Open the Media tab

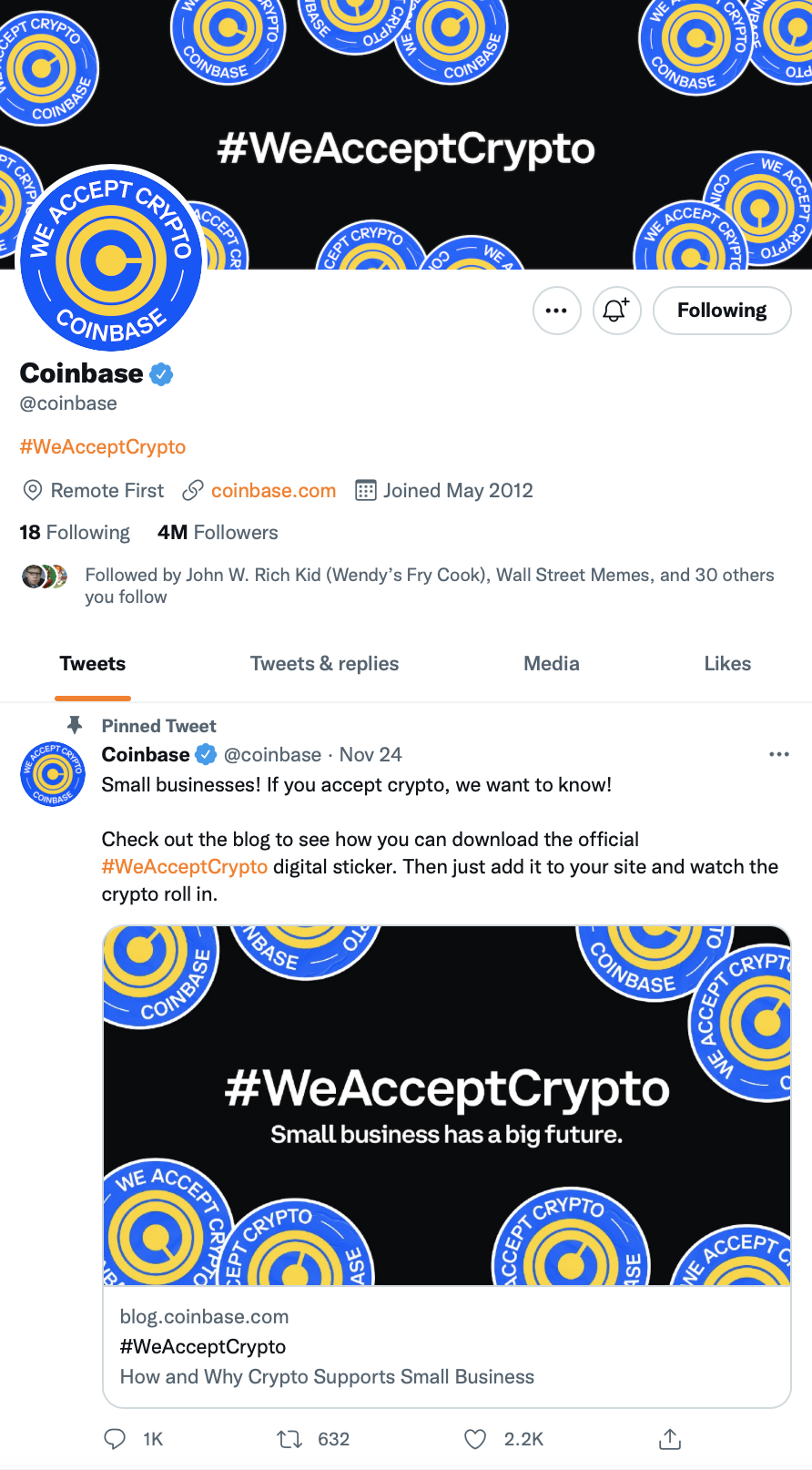click(551, 664)
